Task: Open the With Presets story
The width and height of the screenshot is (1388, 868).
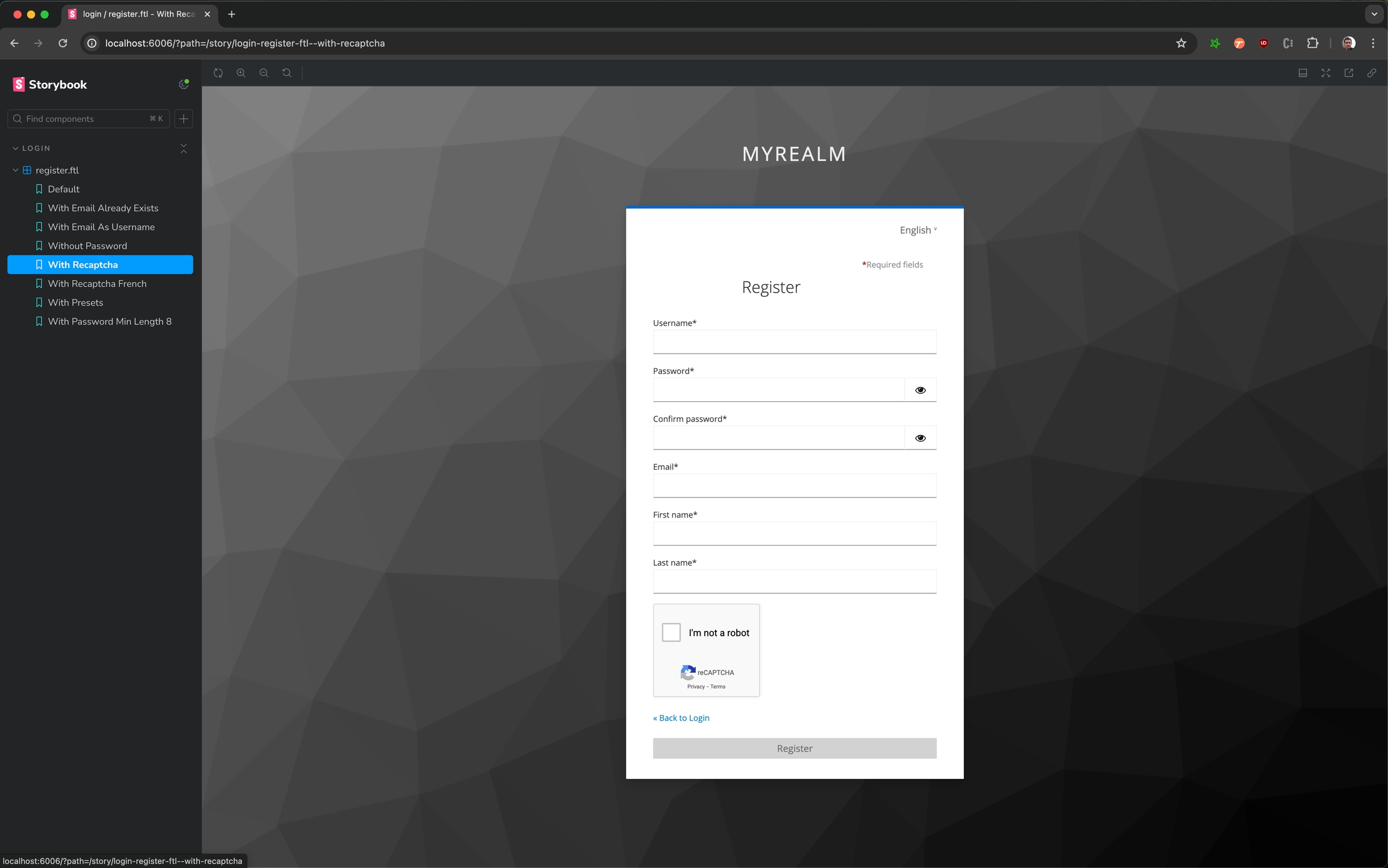Action: click(75, 302)
